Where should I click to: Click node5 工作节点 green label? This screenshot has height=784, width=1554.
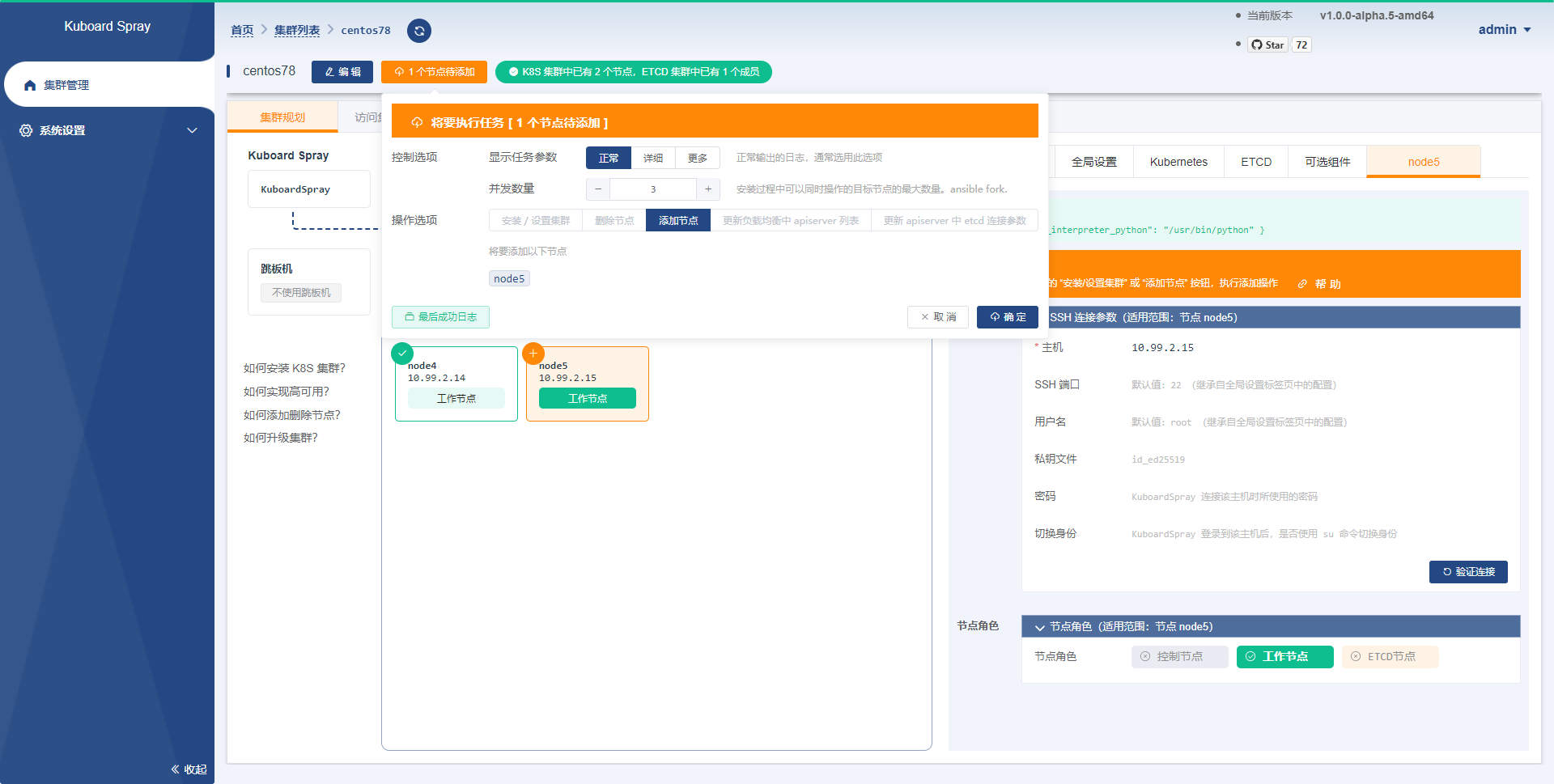click(x=588, y=398)
